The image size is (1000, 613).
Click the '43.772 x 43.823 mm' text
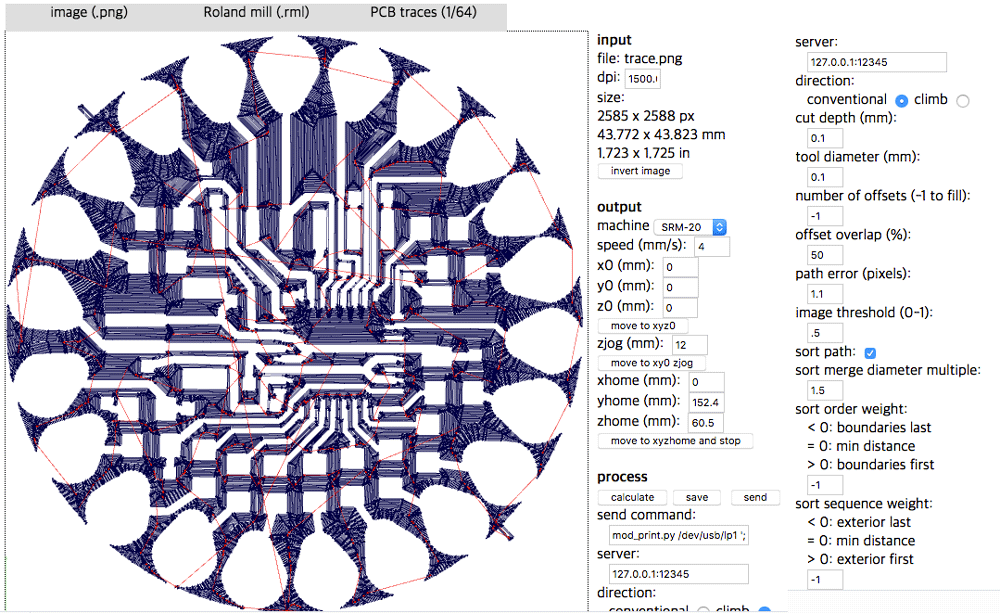coord(661,135)
